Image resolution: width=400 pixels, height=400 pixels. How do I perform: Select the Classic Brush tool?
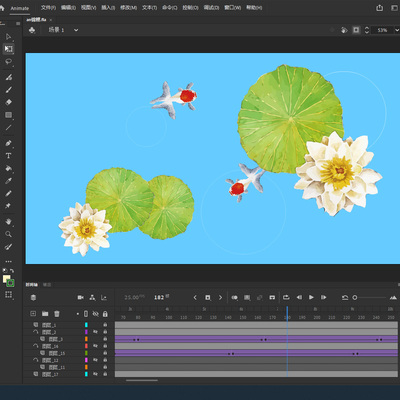[x=9, y=90]
